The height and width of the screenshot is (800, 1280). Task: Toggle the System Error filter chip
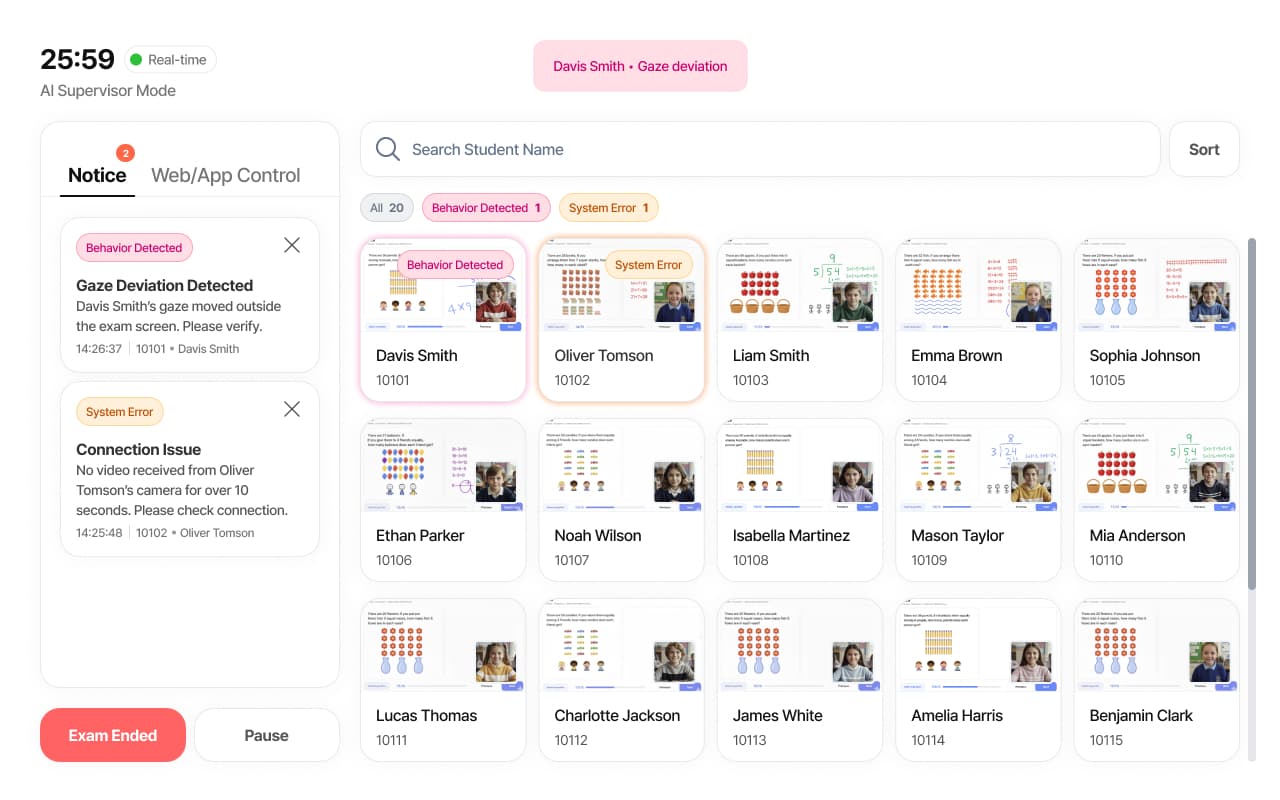coord(608,208)
